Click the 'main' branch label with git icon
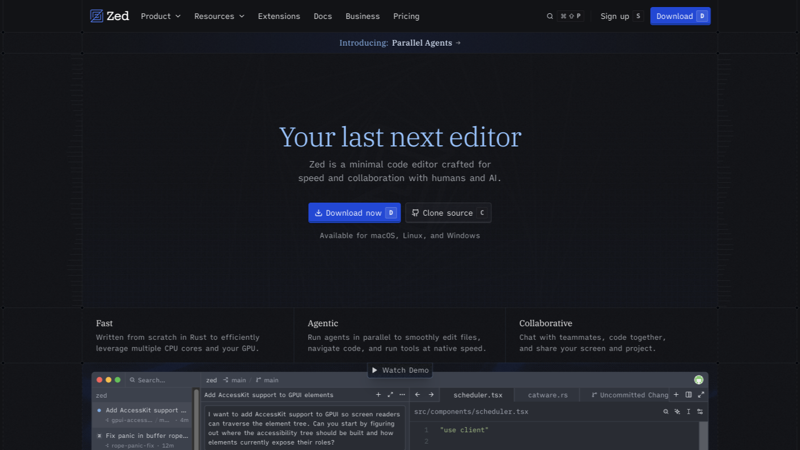The height and width of the screenshot is (450, 800). (267, 380)
